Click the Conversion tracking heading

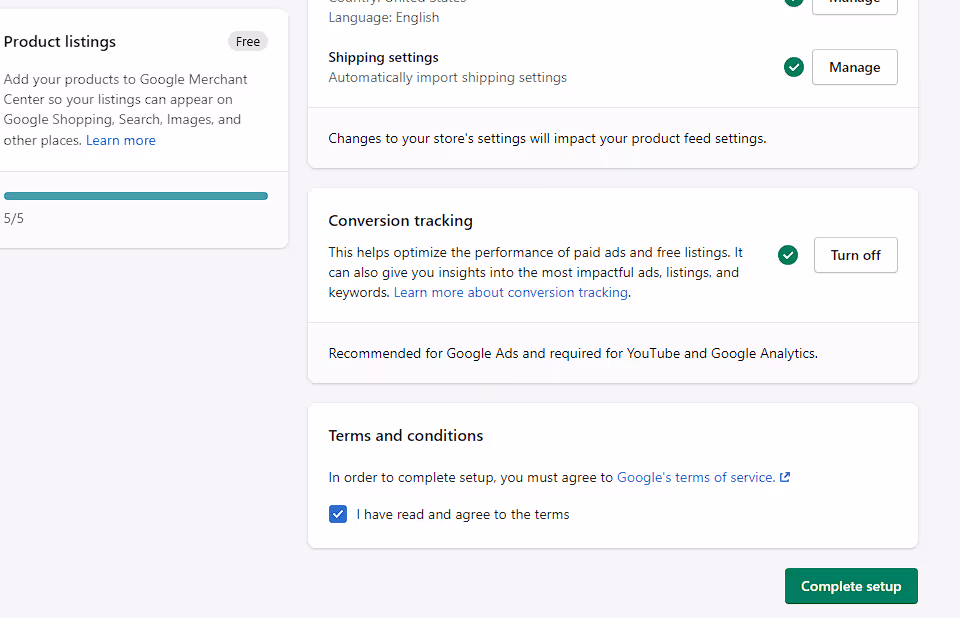400,220
